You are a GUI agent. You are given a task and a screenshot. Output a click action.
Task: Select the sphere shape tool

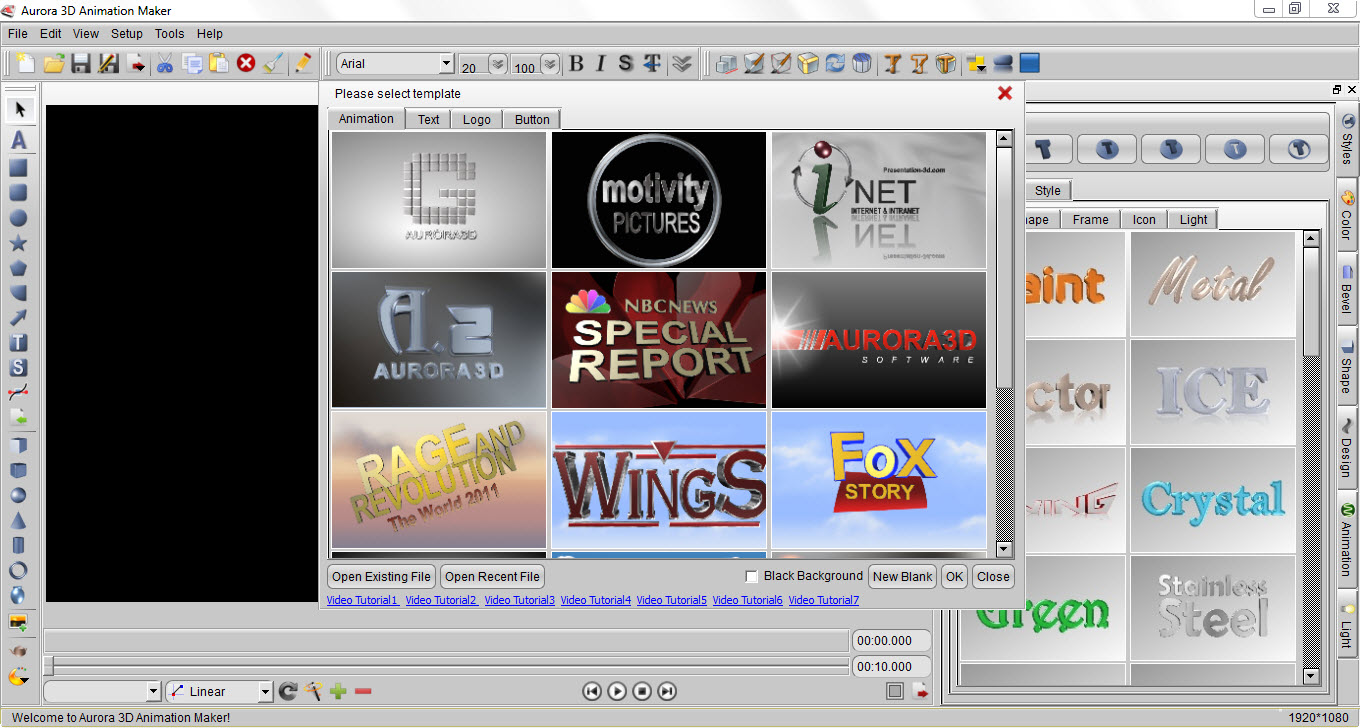pos(20,495)
